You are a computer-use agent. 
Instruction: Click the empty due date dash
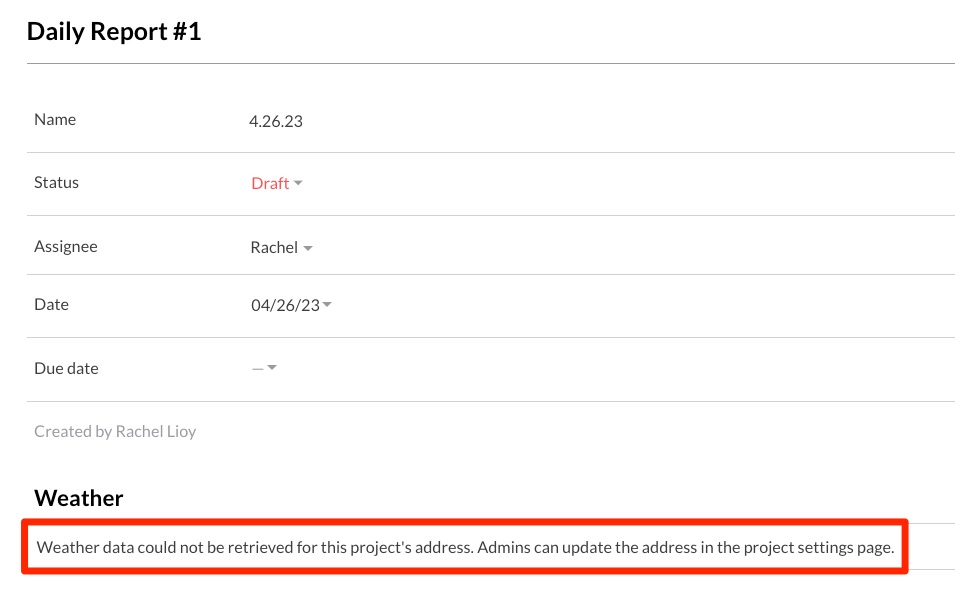[x=258, y=368]
